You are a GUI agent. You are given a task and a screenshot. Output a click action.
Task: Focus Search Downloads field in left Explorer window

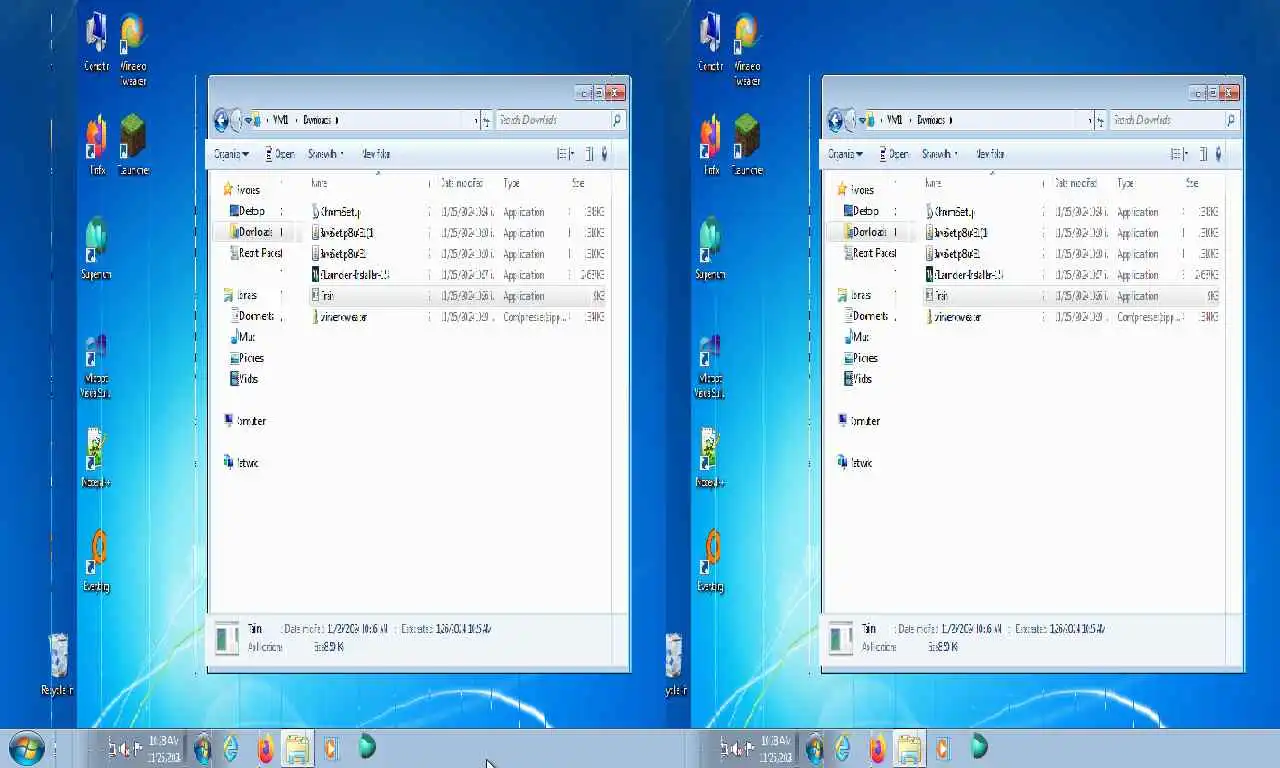pos(553,120)
